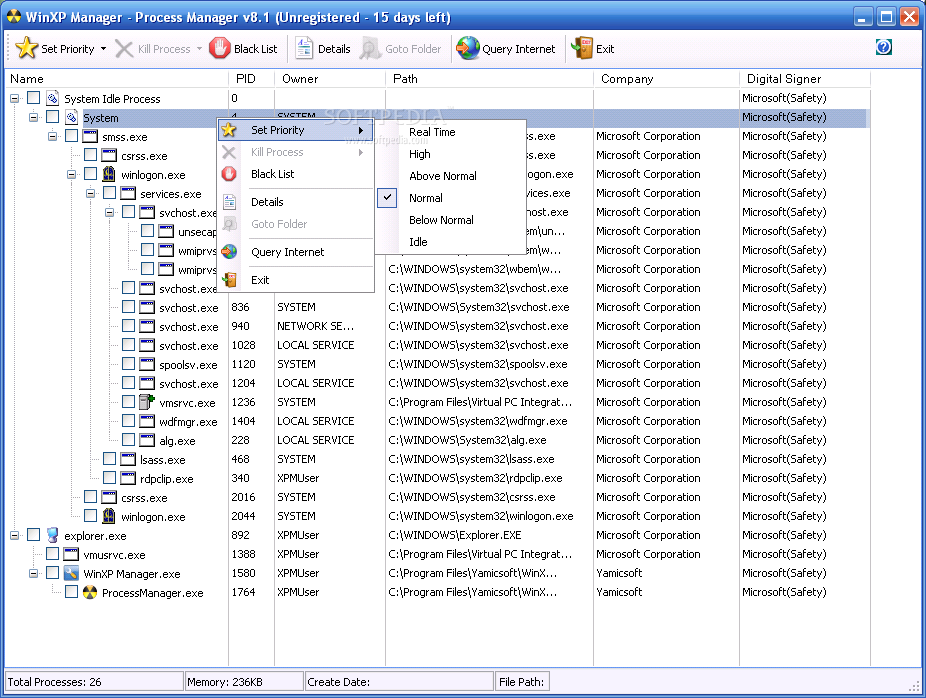Click the rdpclip.exe window icon
This screenshot has width=926, height=698.
tap(128, 478)
